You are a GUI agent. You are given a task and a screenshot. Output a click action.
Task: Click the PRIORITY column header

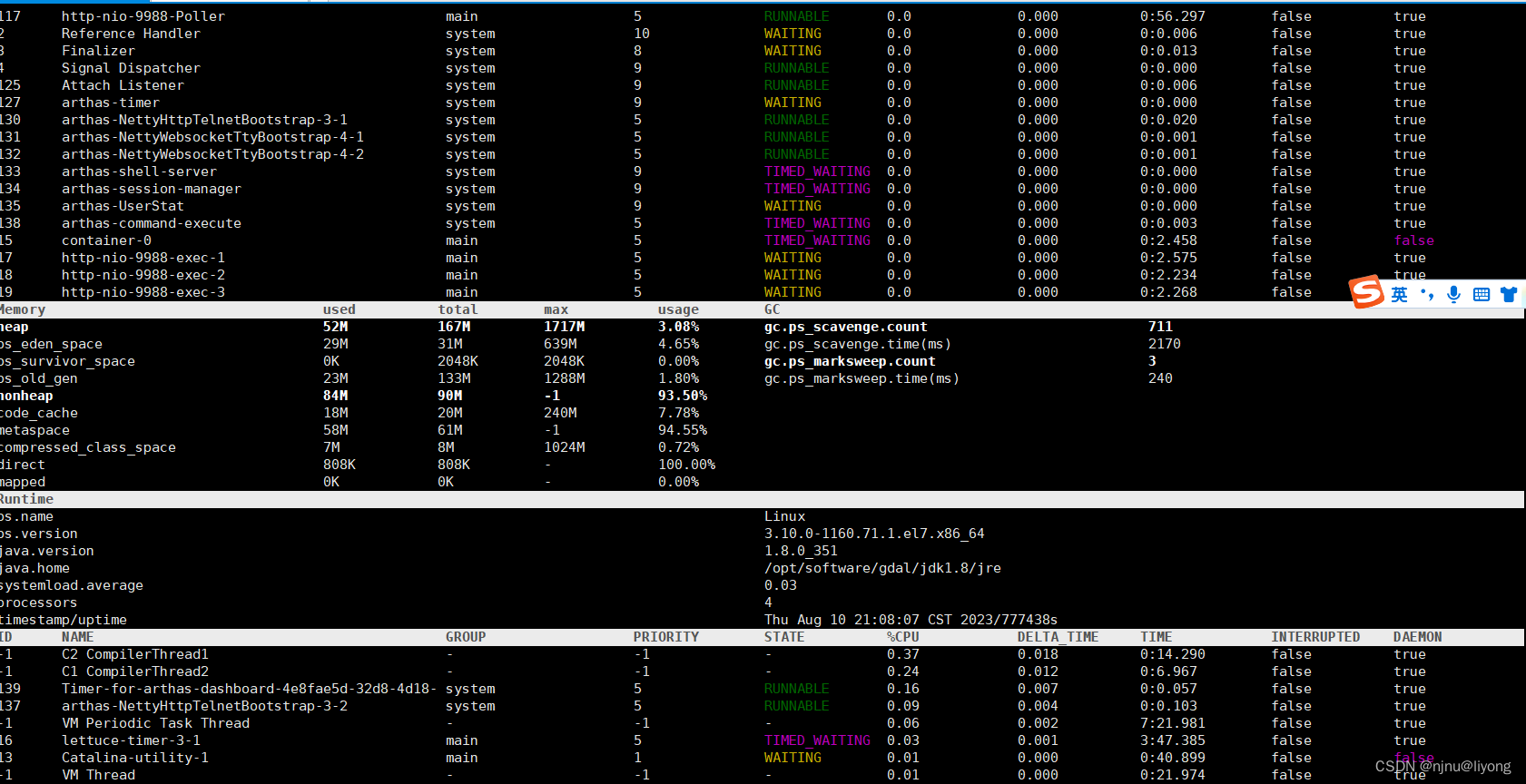click(666, 637)
